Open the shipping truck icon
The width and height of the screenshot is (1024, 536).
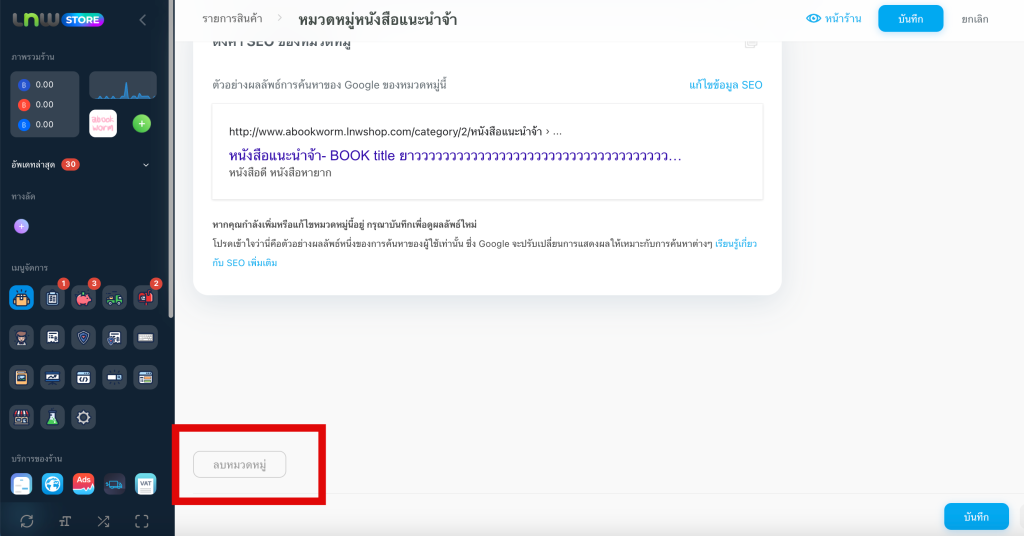coord(115,297)
